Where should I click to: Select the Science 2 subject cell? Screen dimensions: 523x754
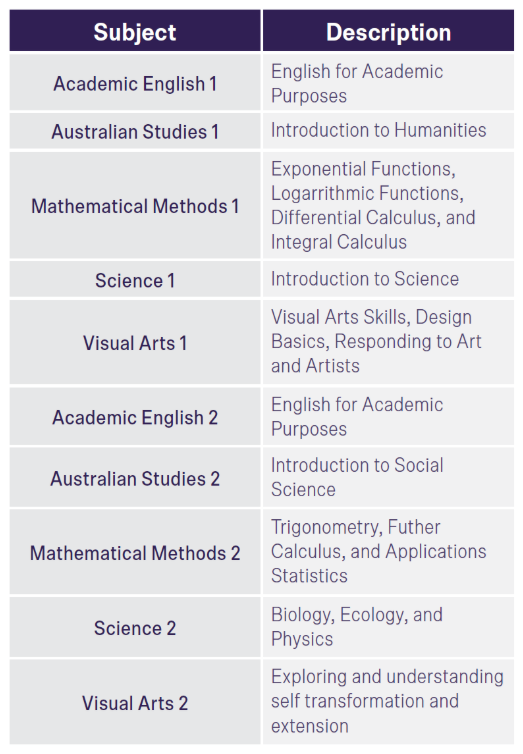[x=135, y=628]
